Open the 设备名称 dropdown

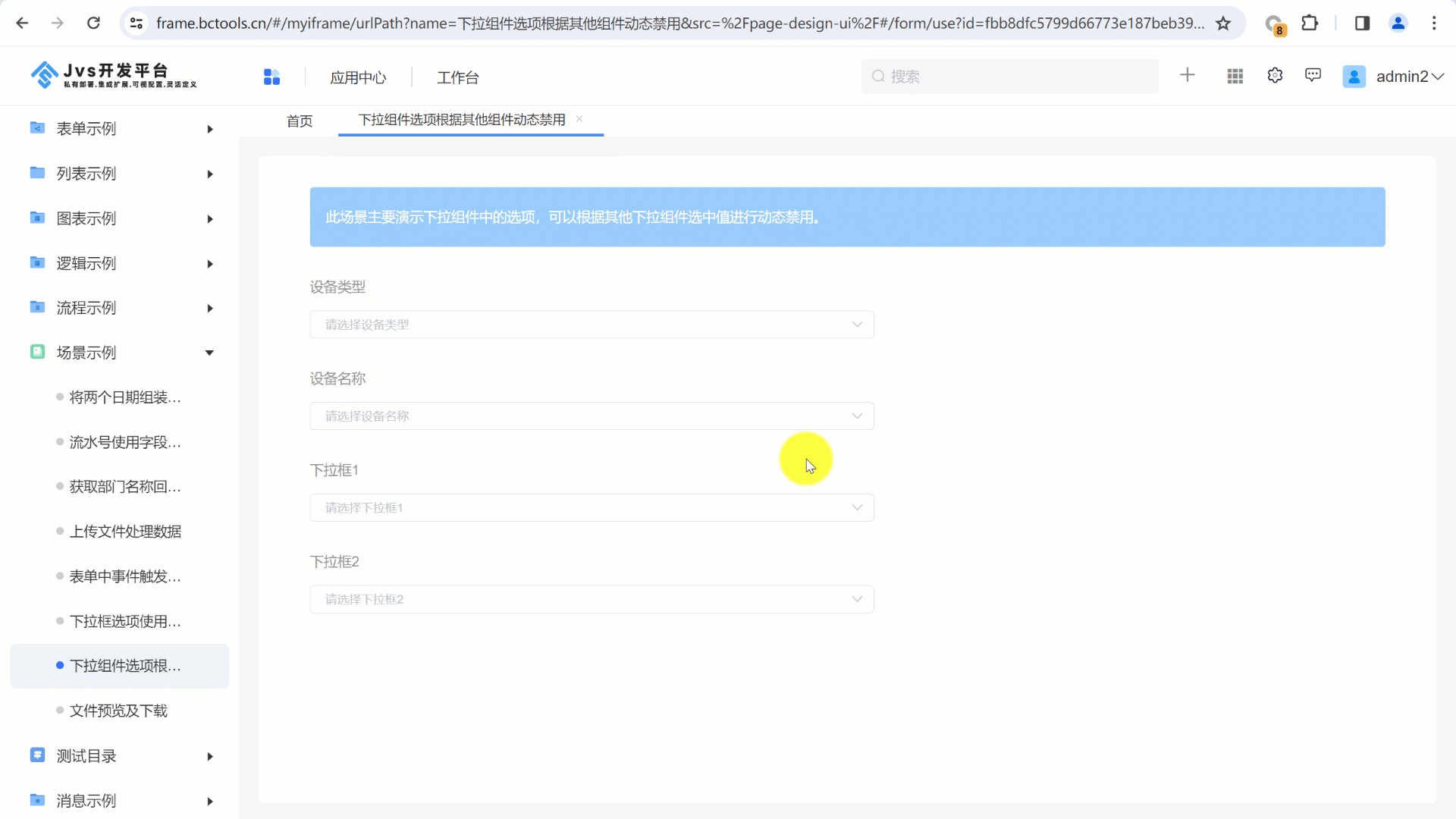tap(591, 416)
